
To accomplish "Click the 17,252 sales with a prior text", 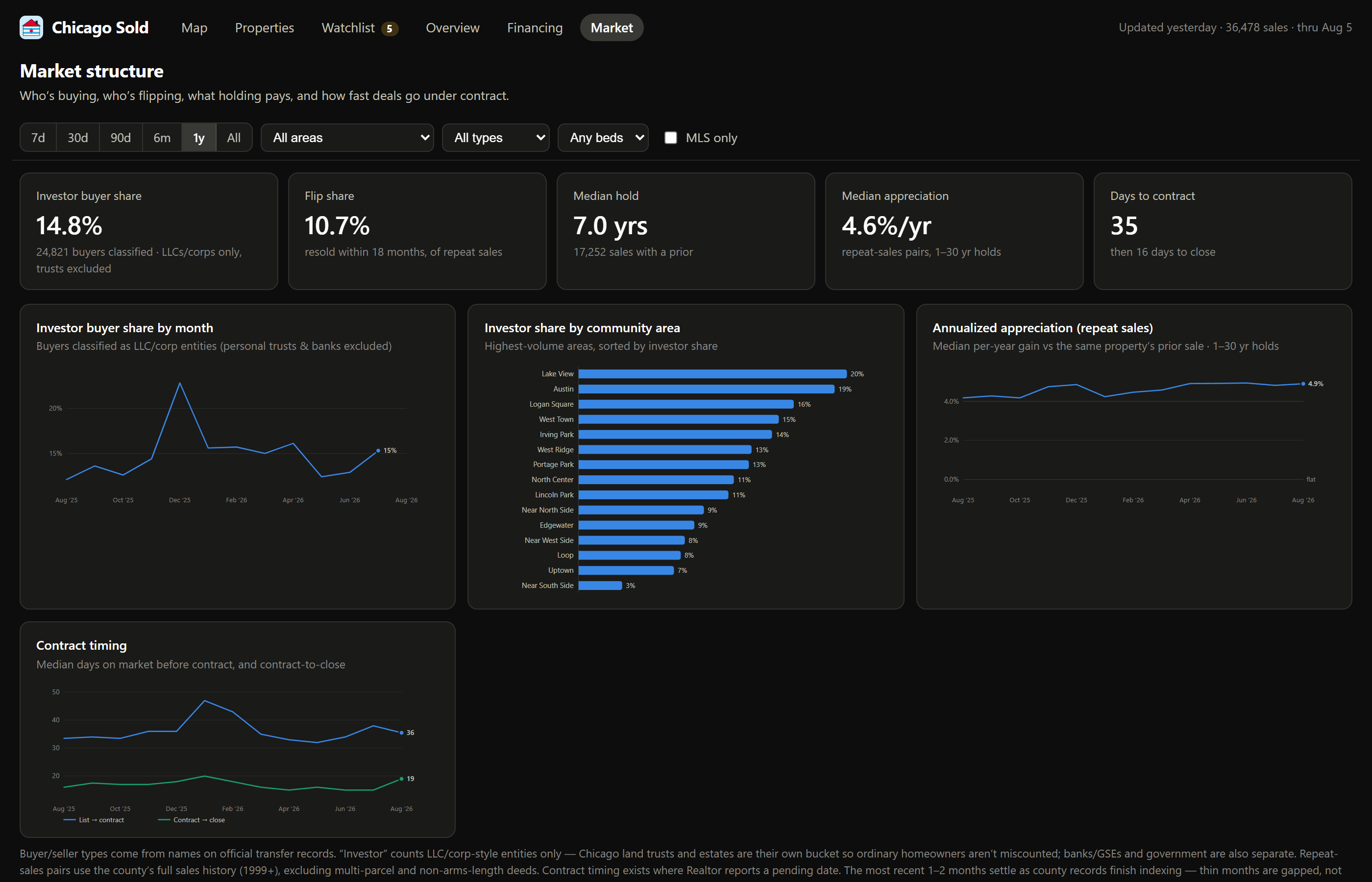I will pyautogui.click(x=633, y=252).
